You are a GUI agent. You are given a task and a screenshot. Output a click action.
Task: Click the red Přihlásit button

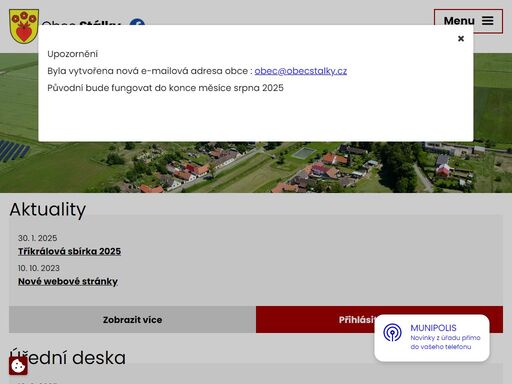click(315, 320)
